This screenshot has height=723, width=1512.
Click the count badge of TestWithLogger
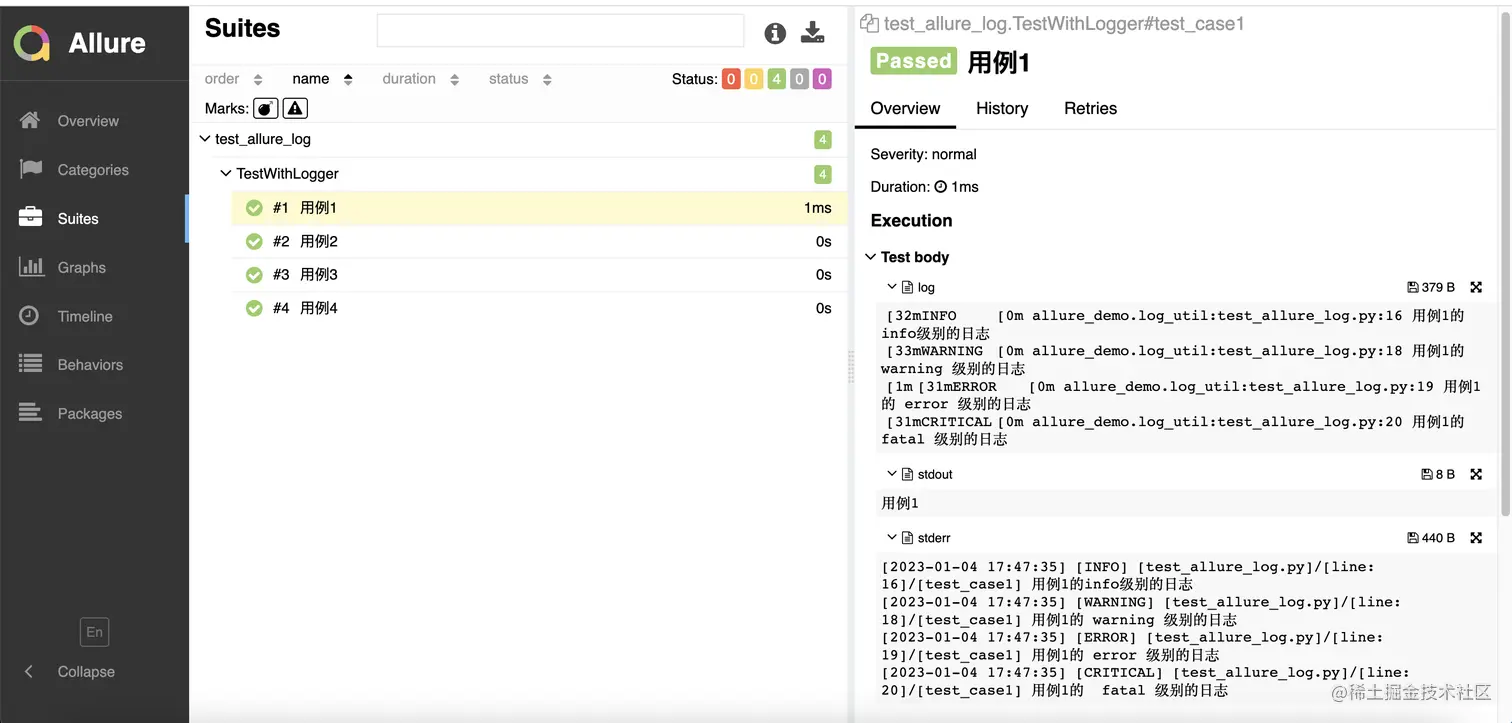(823, 174)
